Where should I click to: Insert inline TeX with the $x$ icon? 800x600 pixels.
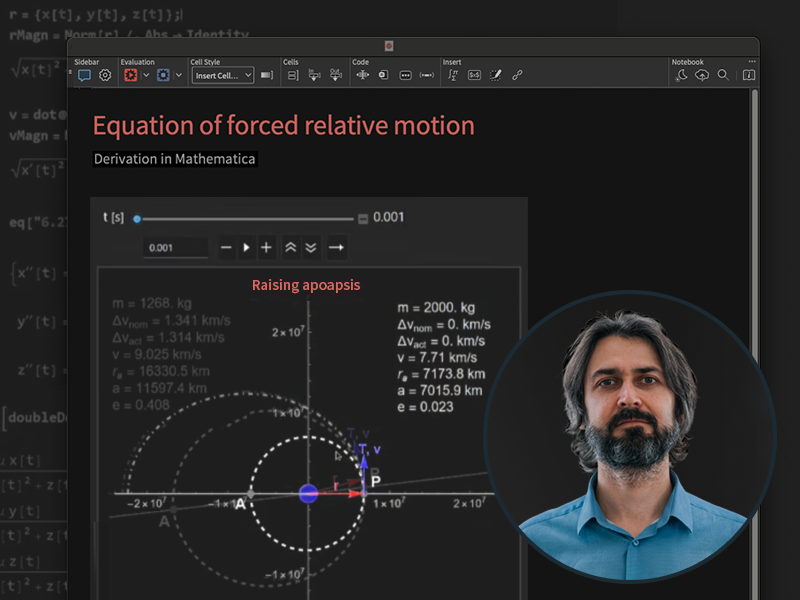(474, 76)
